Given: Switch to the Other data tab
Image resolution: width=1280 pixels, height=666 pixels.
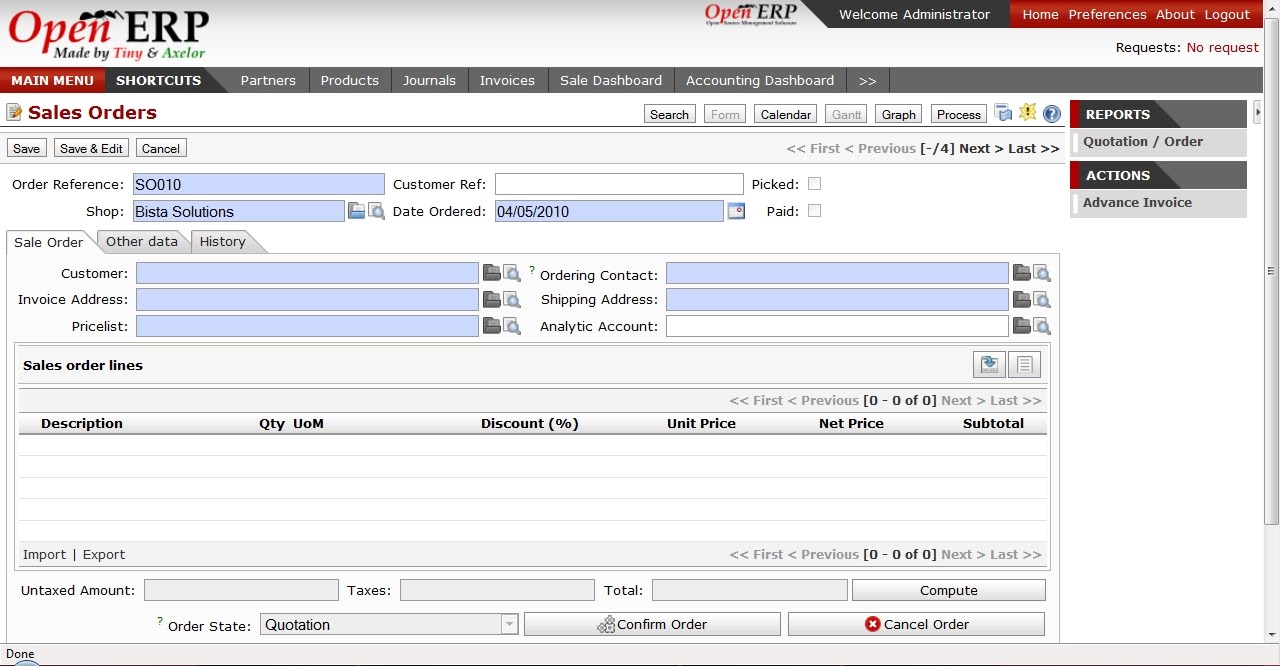Looking at the screenshot, I should tap(142, 241).
